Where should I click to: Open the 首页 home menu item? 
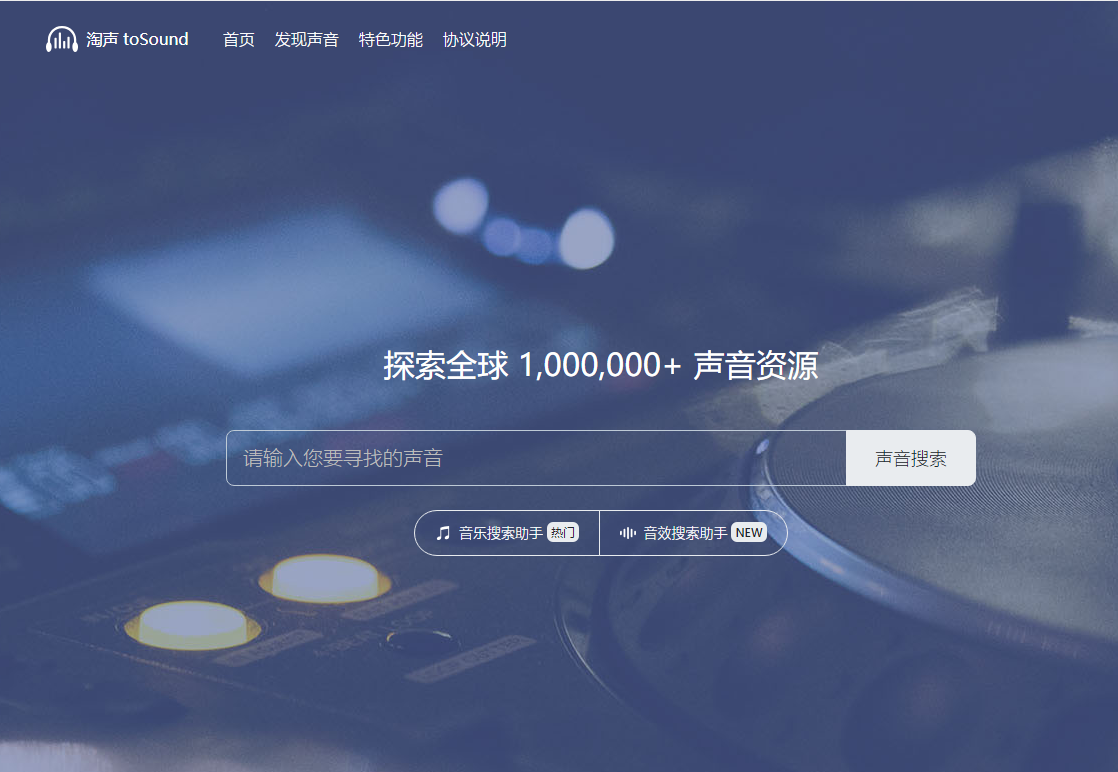pos(238,40)
